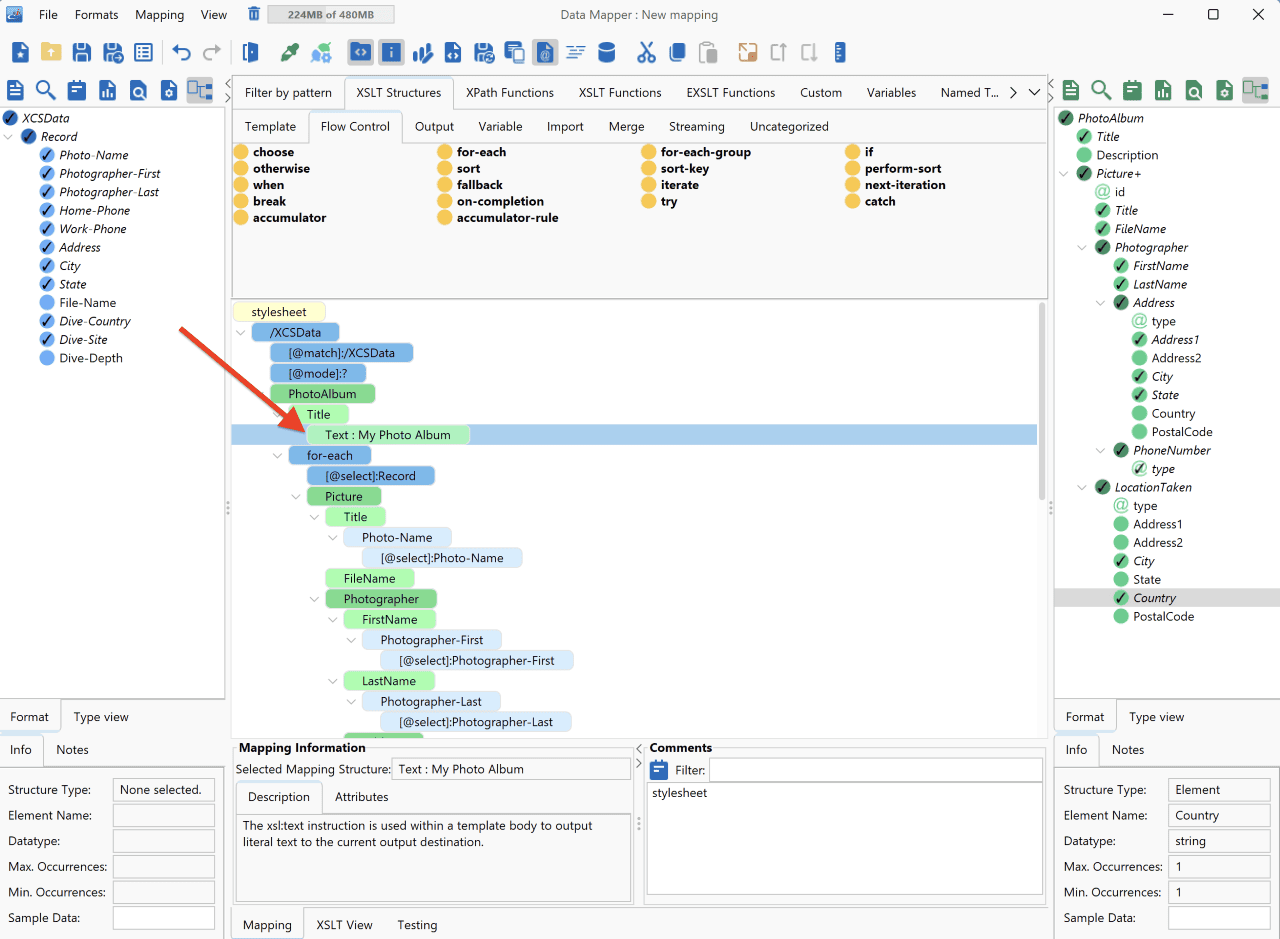Viewport: 1280px width, 939px height.
Task: Select the 'Text : My Photo Album' mapping node
Action: point(388,435)
